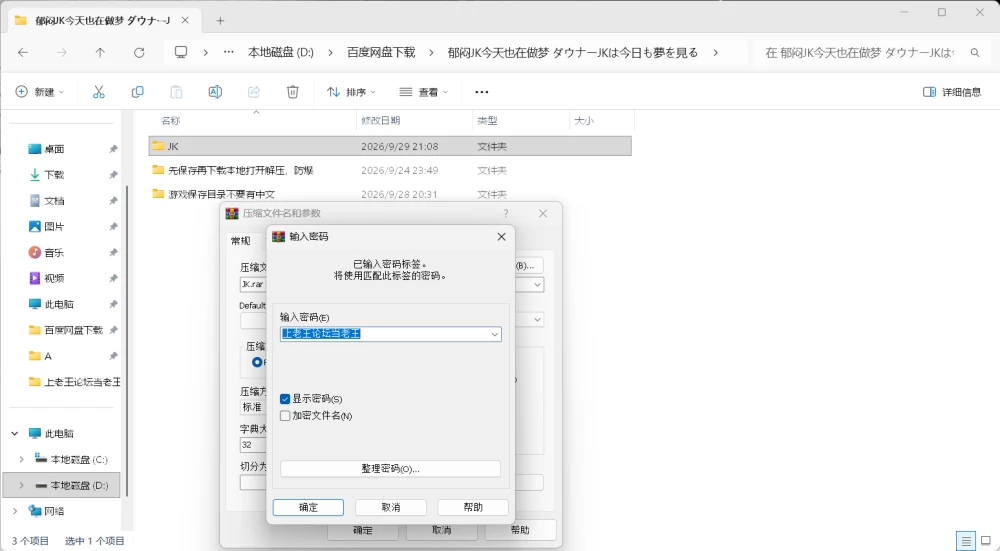The height and width of the screenshot is (551, 1000).
Task: Click 本地磁盘 (D:) breadcrumb
Action: pos(281,52)
